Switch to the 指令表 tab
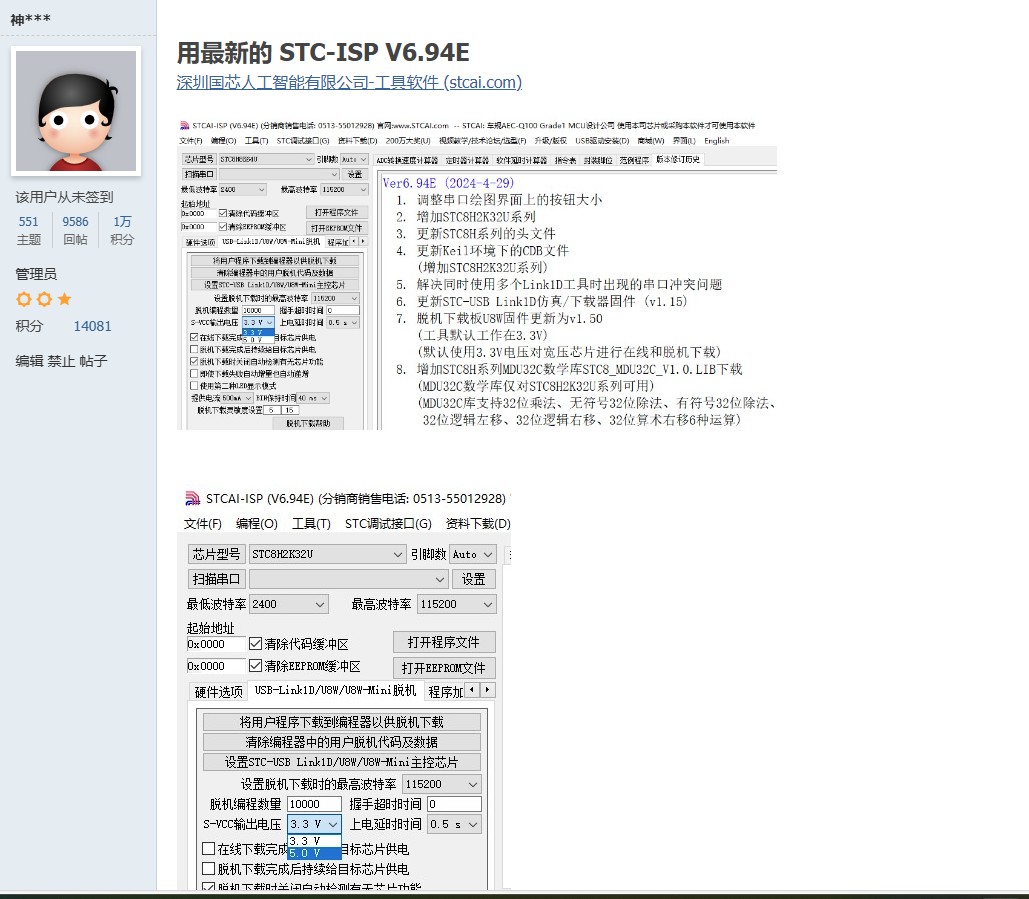This screenshot has width=1029, height=899. click(565, 160)
